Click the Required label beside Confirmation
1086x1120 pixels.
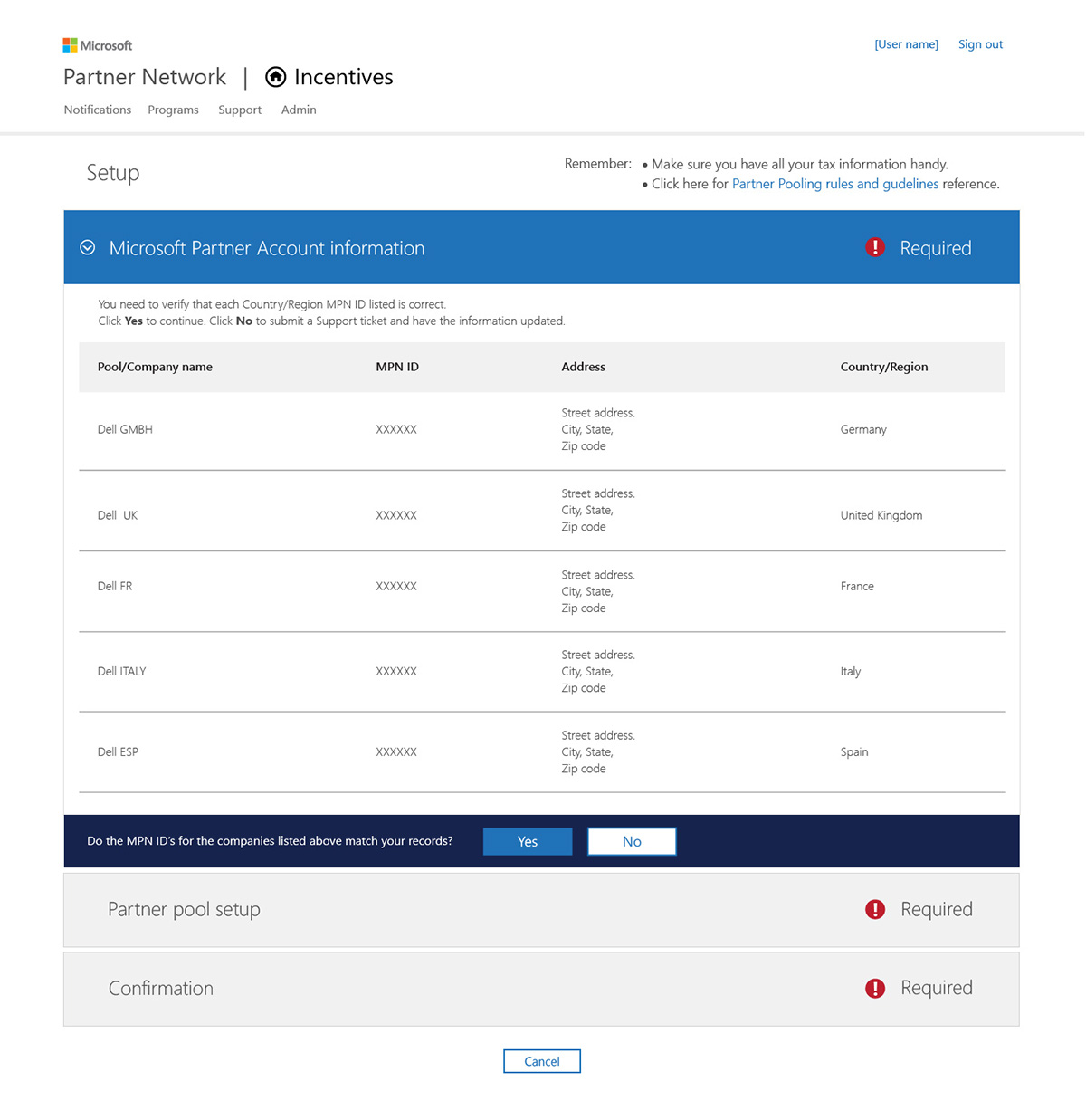[x=937, y=988]
